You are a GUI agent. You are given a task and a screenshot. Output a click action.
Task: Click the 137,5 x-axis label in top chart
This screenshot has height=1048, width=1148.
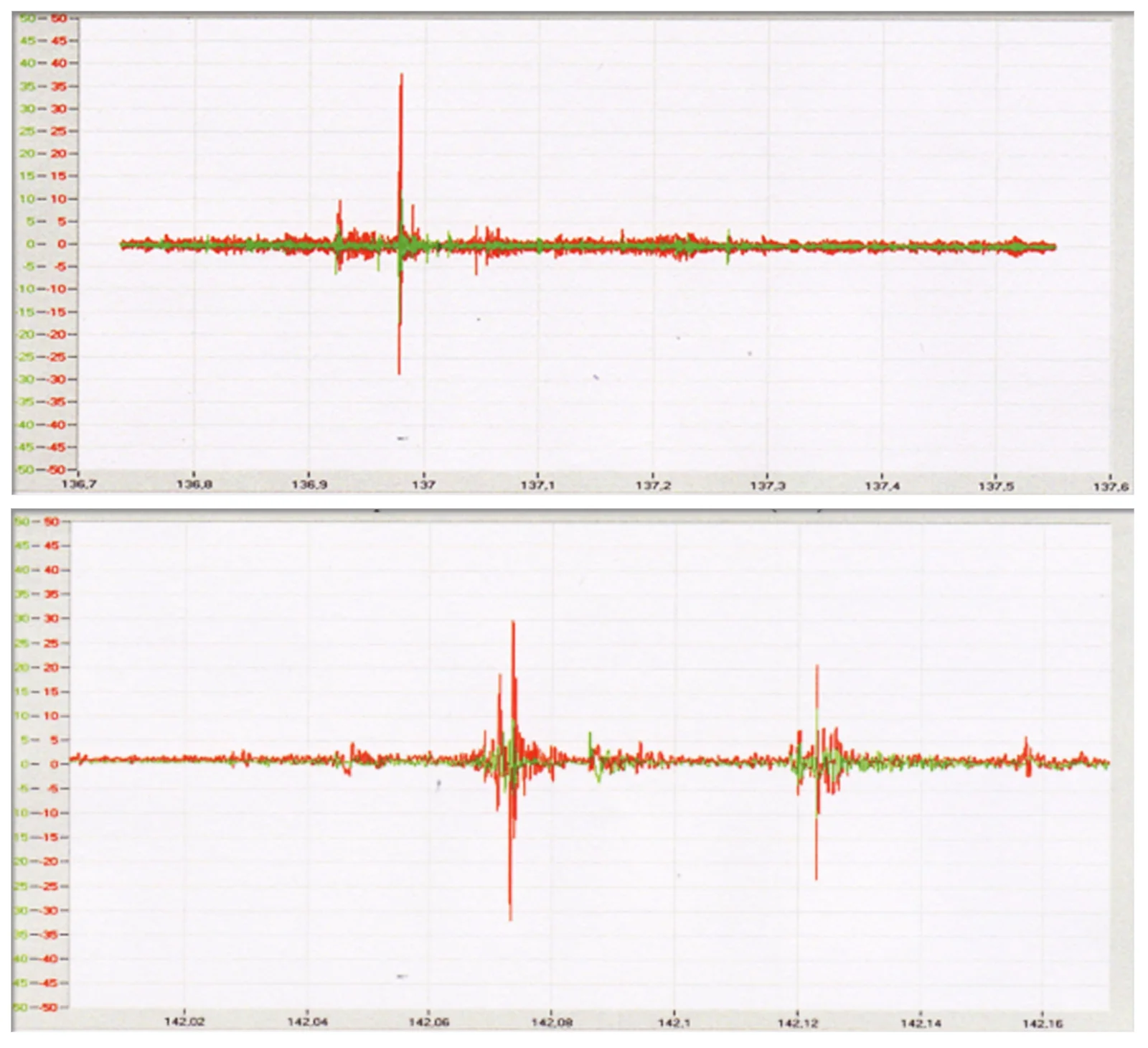pyautogui.click(x=996, y=487)
